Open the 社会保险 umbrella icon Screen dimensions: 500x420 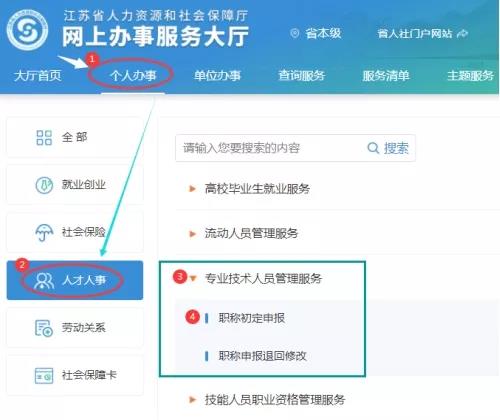[x=44, y=232]
